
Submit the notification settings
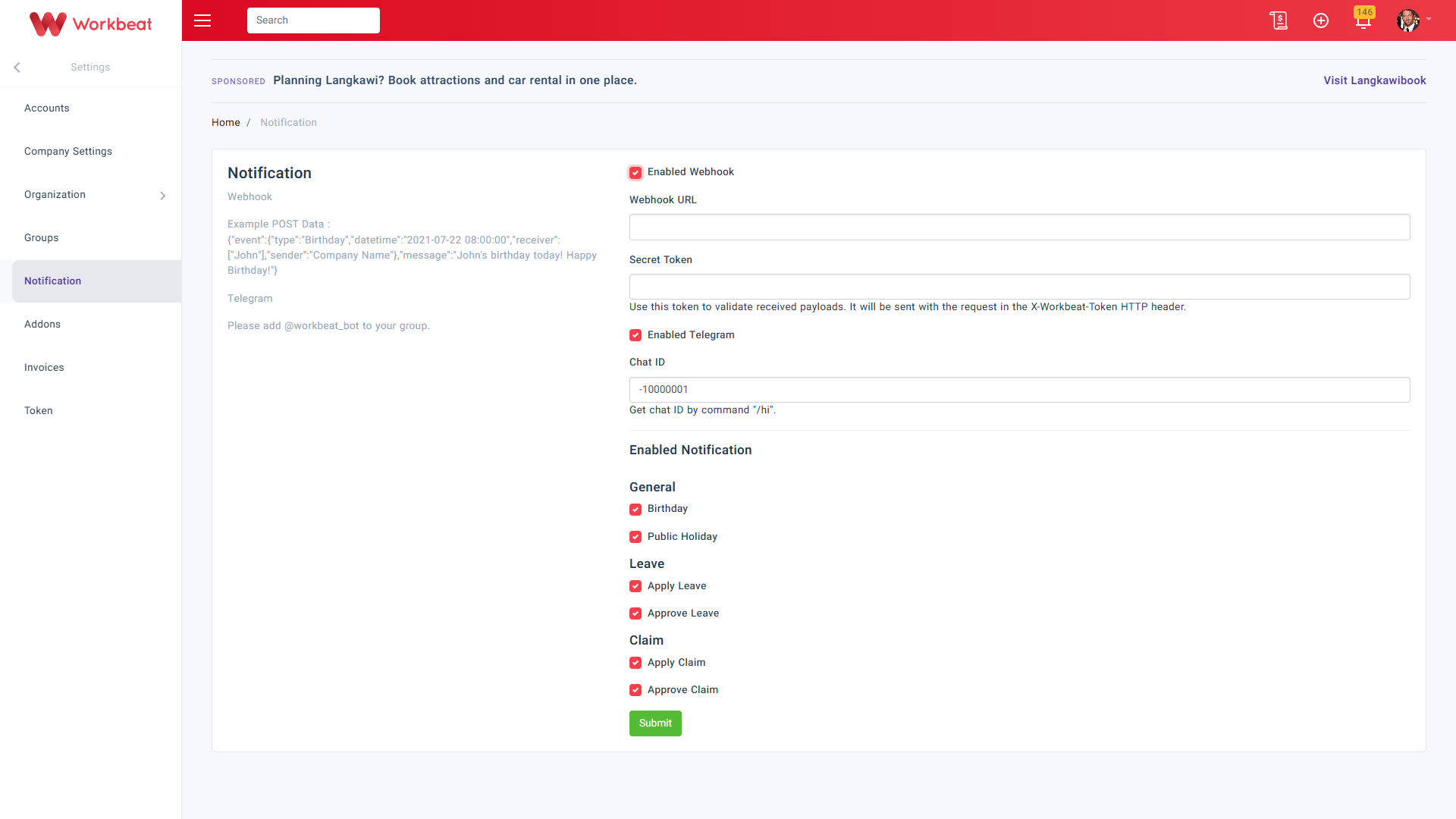point(655,723)
